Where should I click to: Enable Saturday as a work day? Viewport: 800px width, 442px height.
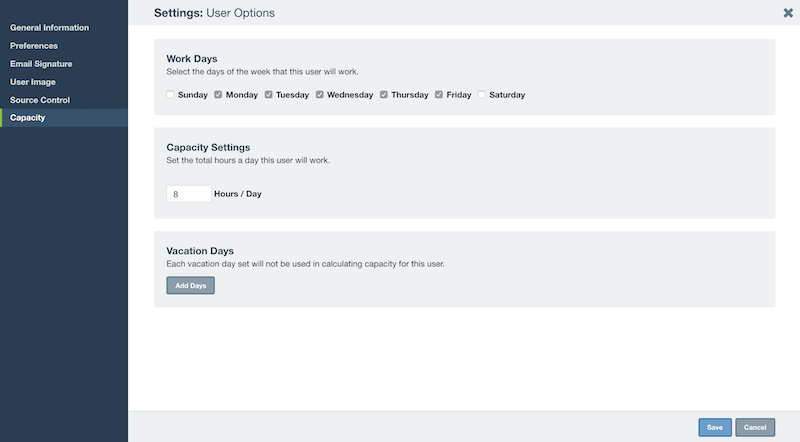click(x=482, y=94)
